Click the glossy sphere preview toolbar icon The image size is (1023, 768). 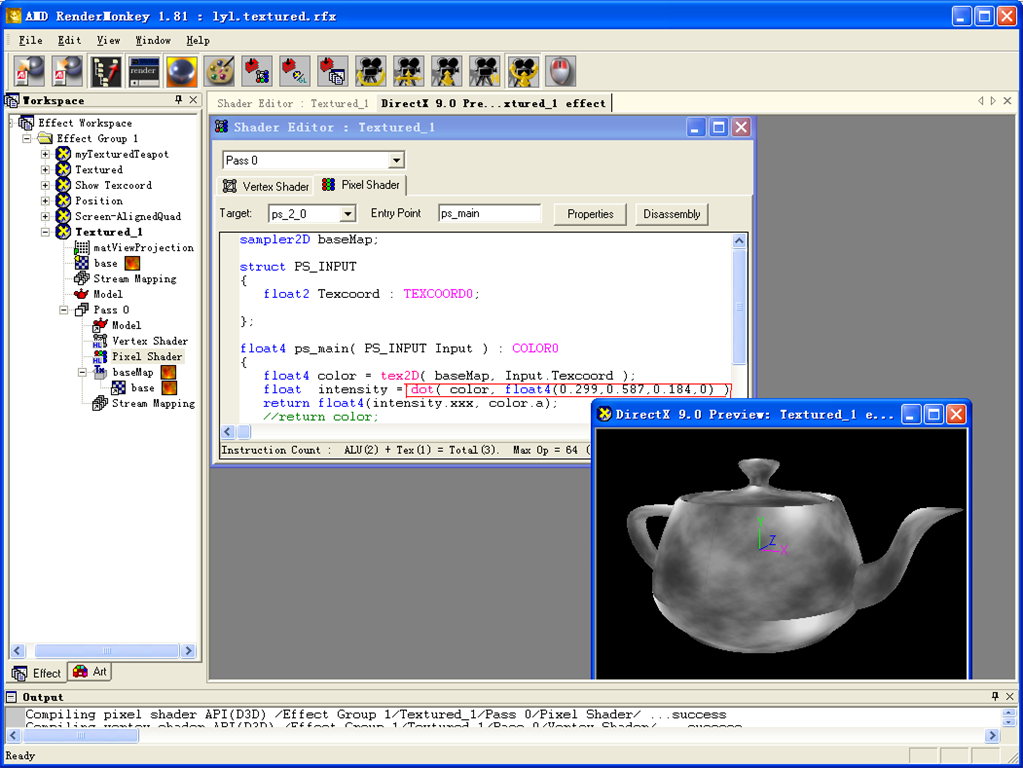[181, 71]
